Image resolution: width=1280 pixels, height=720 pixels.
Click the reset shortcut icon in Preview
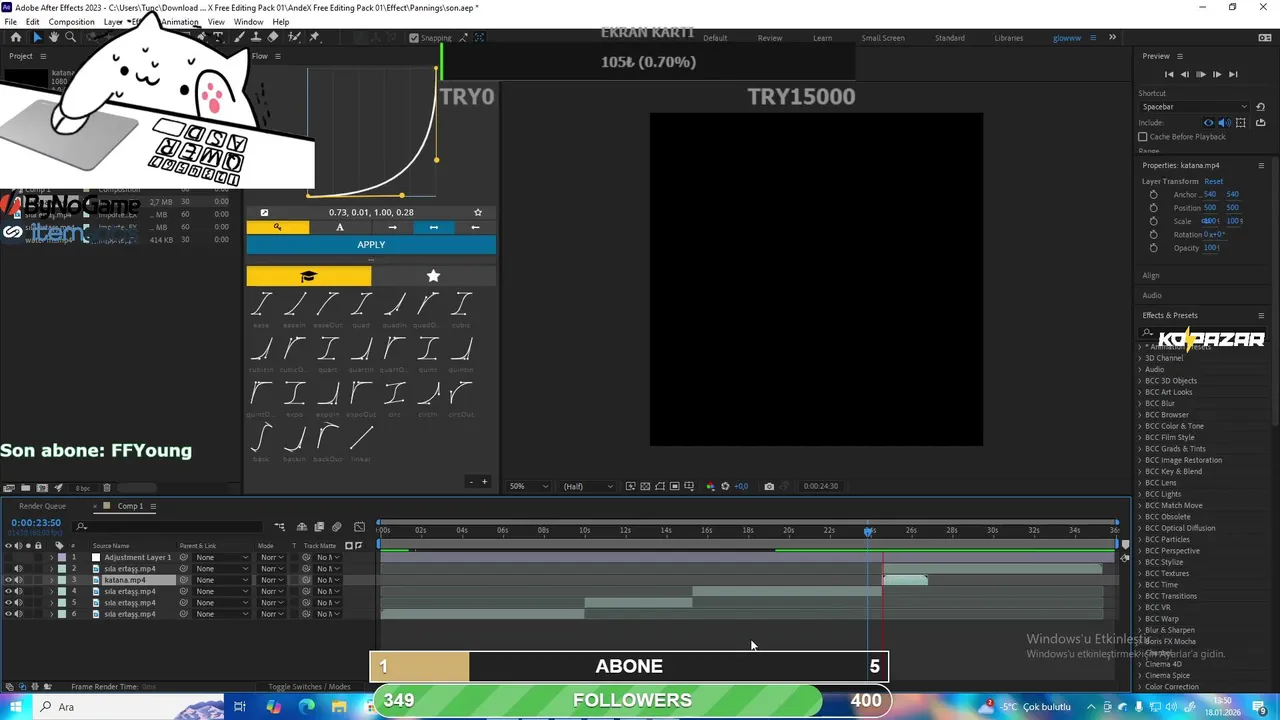pyautogui.click(x=1261, y=107)
